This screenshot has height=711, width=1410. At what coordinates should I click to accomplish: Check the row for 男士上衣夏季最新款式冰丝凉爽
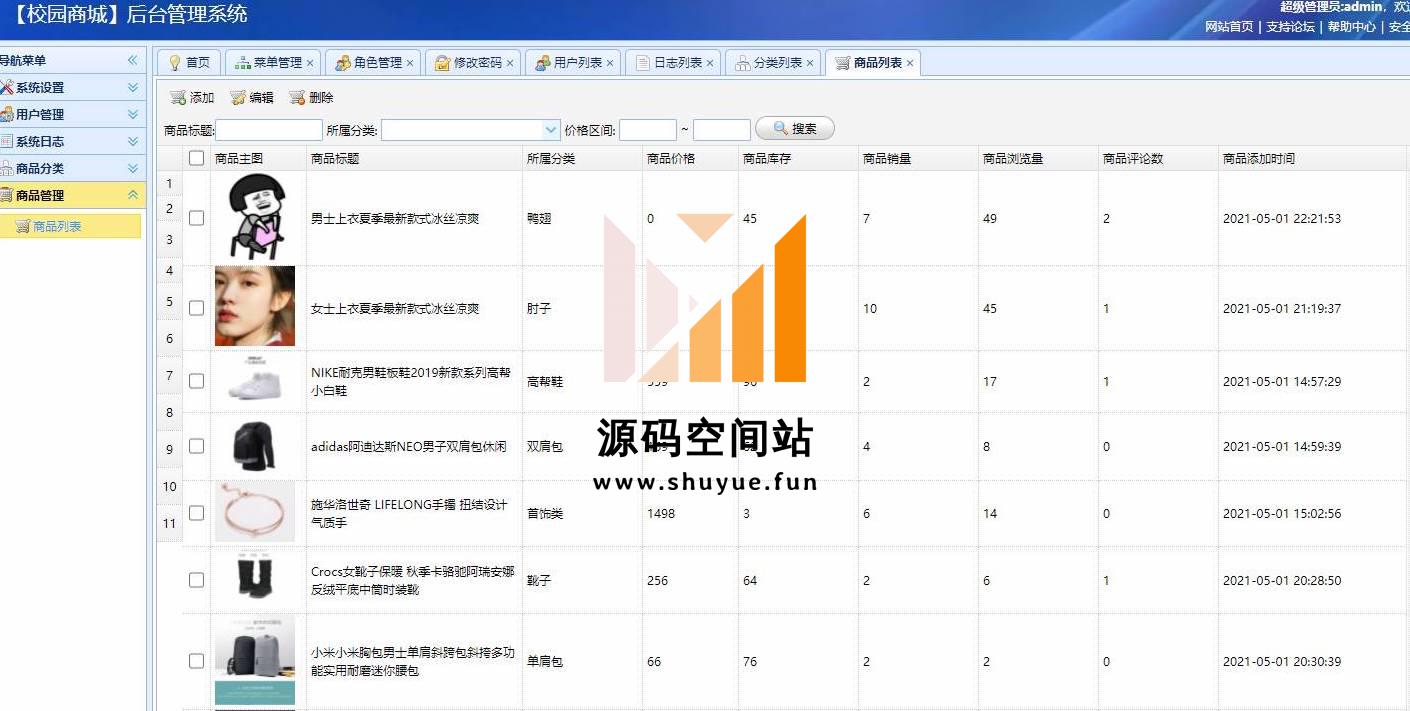(196, 218)
